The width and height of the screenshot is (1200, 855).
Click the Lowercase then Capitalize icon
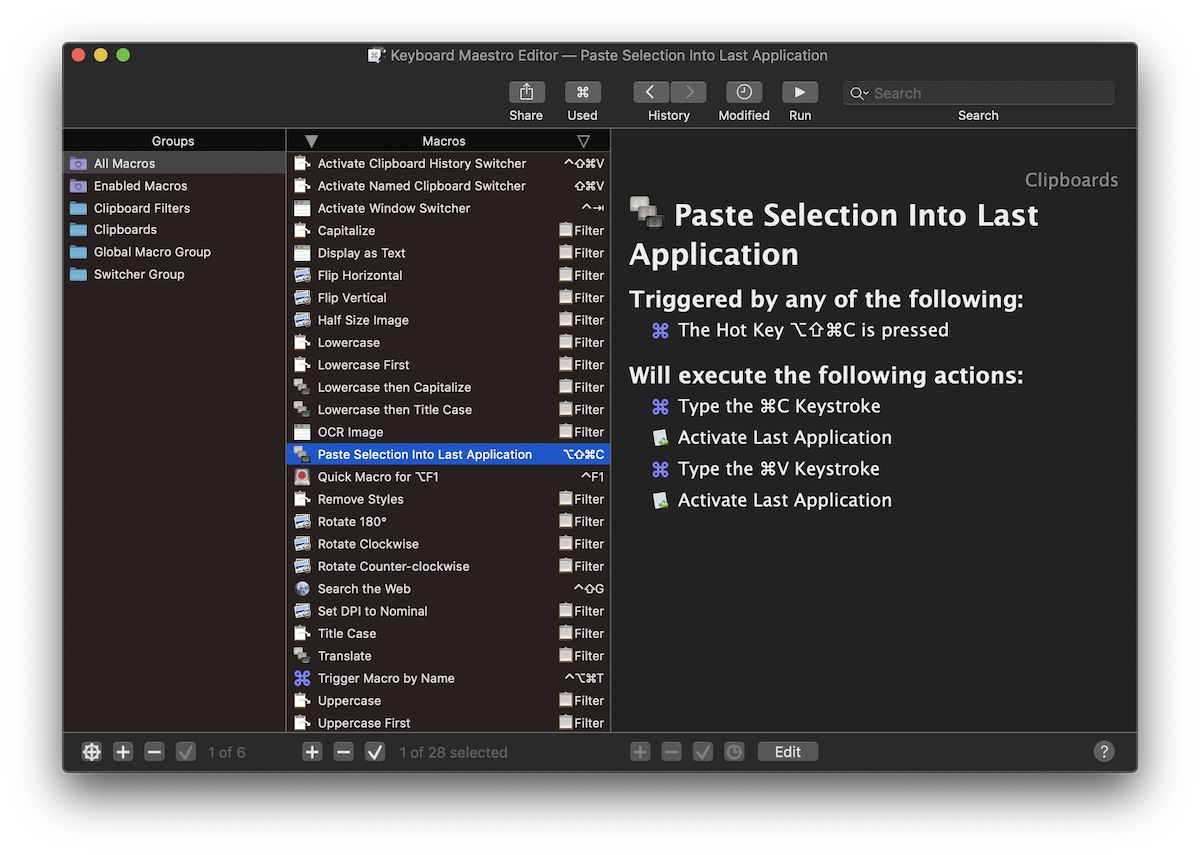pyautogui.click(x=302, y=387)
